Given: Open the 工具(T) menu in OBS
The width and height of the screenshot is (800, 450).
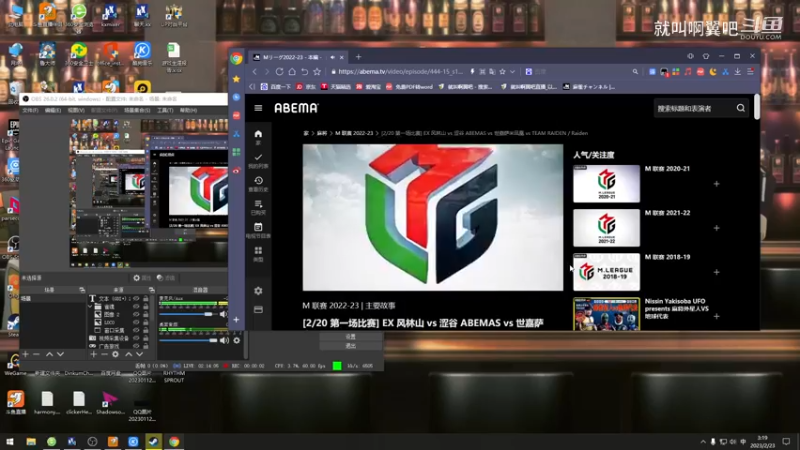Looking at the screenshot, I should tap(165, 110).
